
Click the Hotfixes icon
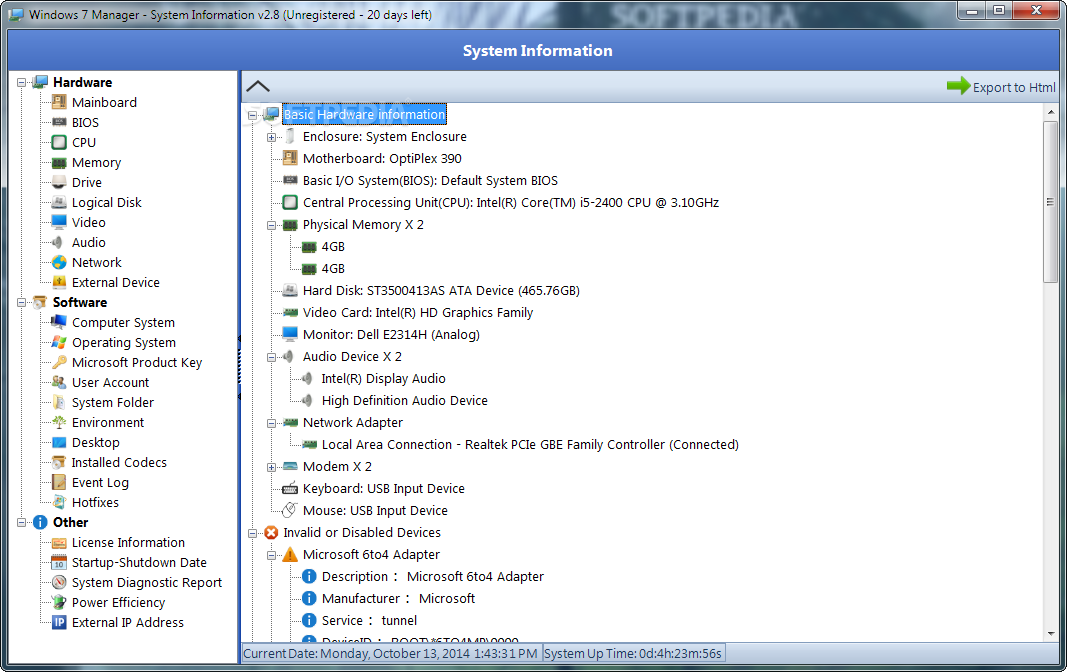(59, 503)
